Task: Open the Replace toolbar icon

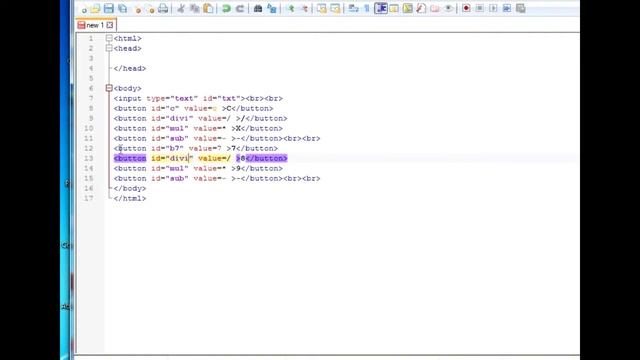Action: click(x=271, y=8)
